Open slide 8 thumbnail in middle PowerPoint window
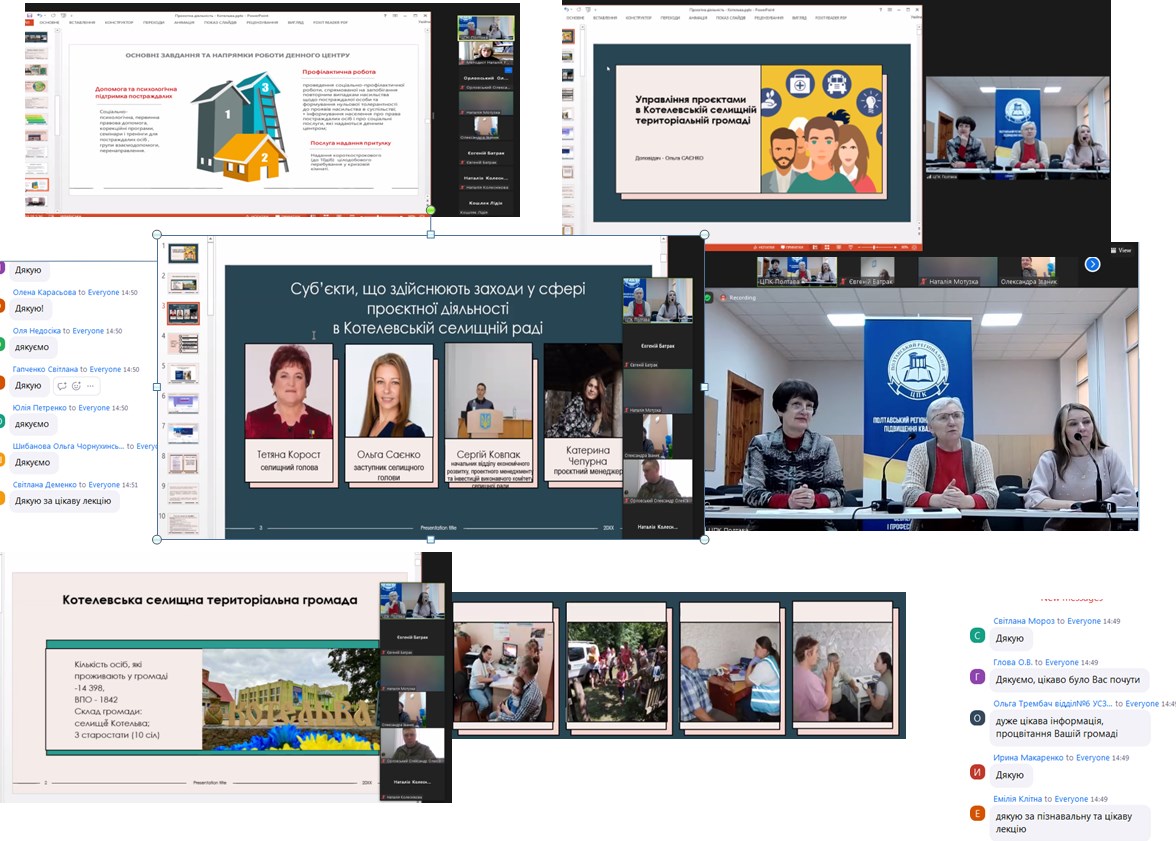This screenshot has height=841, width=1176. pyautogui.click(x=183, y=464)
